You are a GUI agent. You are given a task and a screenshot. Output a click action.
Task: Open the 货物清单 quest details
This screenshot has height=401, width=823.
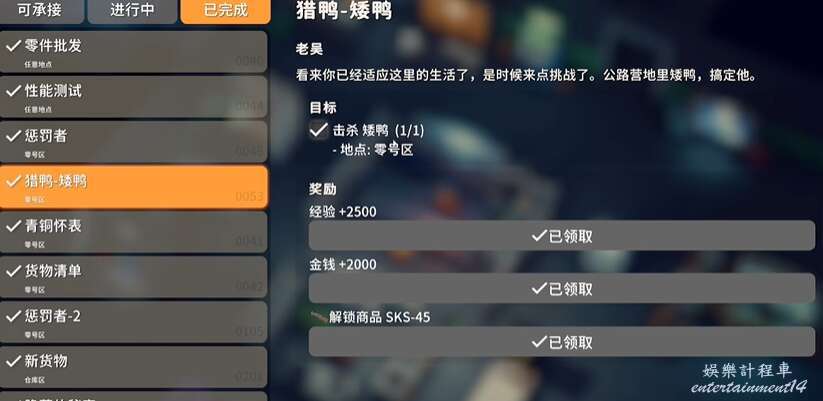point(133,277)
